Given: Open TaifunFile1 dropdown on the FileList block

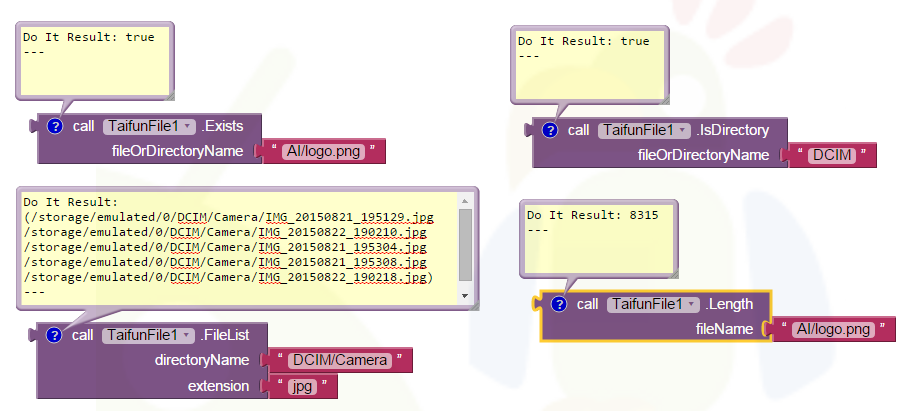Looking at the screenshot, I should point(148,335).
